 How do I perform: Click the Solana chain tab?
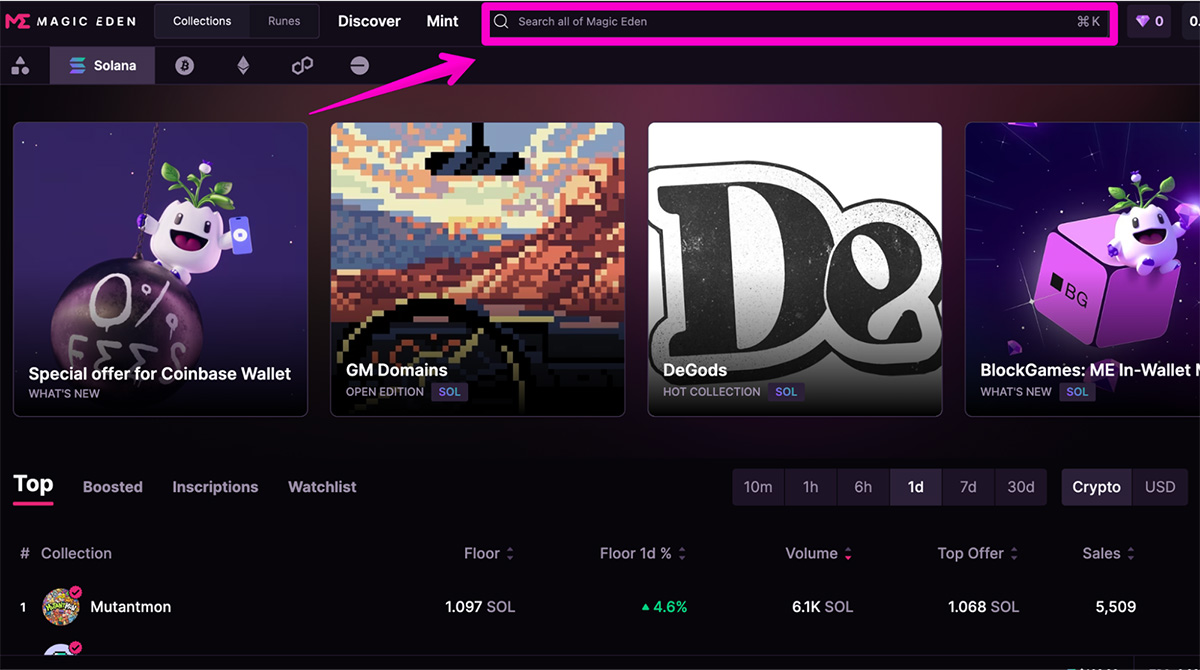102,66
